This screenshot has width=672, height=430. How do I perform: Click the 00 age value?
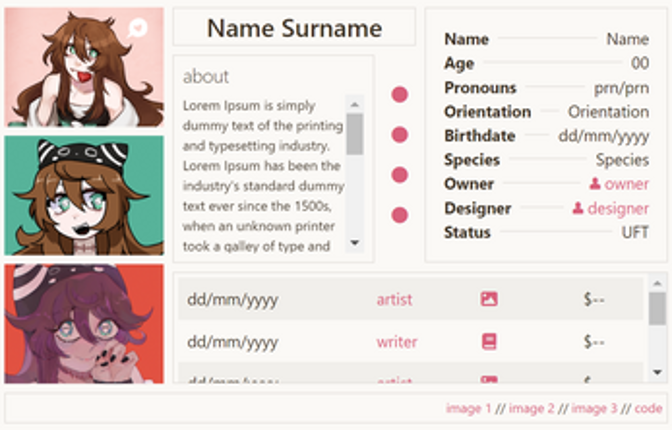[640, 63]
